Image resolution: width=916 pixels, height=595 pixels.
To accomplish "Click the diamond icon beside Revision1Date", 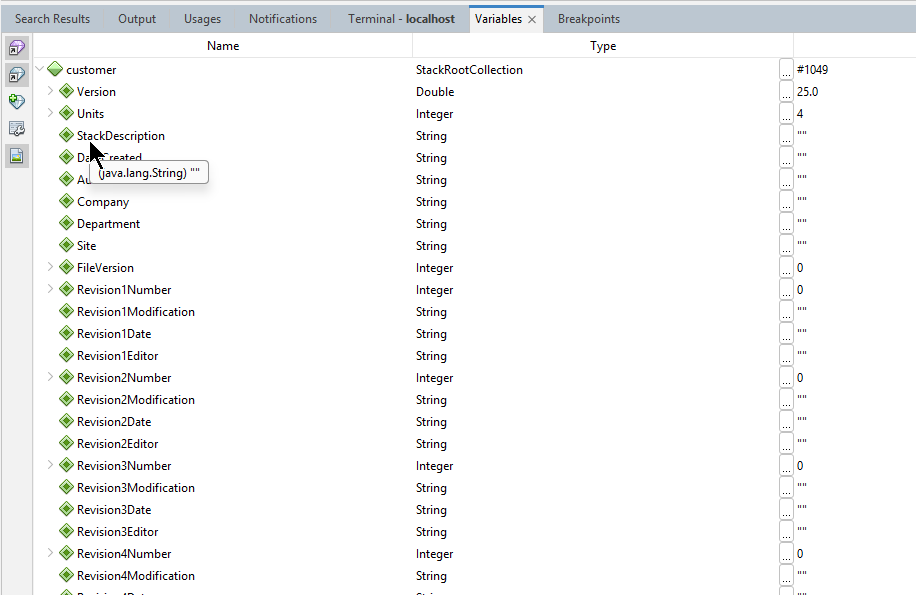I will pyautogui.click(x=67, y=334).
